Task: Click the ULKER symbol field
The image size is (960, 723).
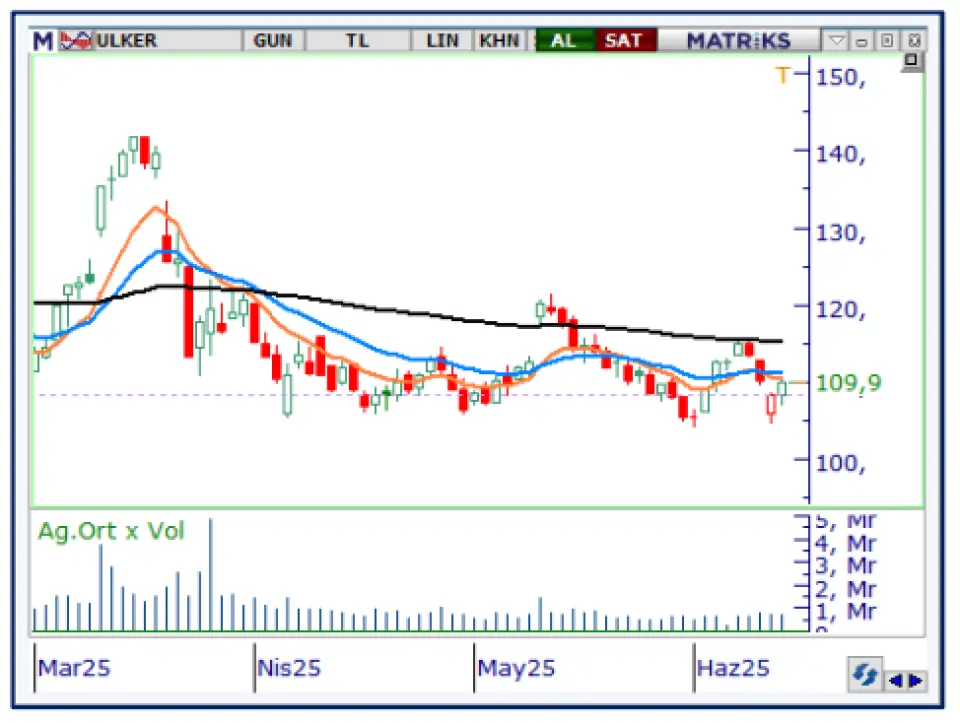Action: click(167, 41)
